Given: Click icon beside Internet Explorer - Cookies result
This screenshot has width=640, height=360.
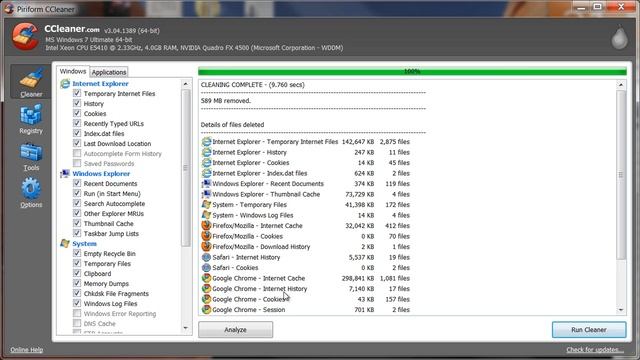Looking at the screenshot, I should [x=206, y=162].
